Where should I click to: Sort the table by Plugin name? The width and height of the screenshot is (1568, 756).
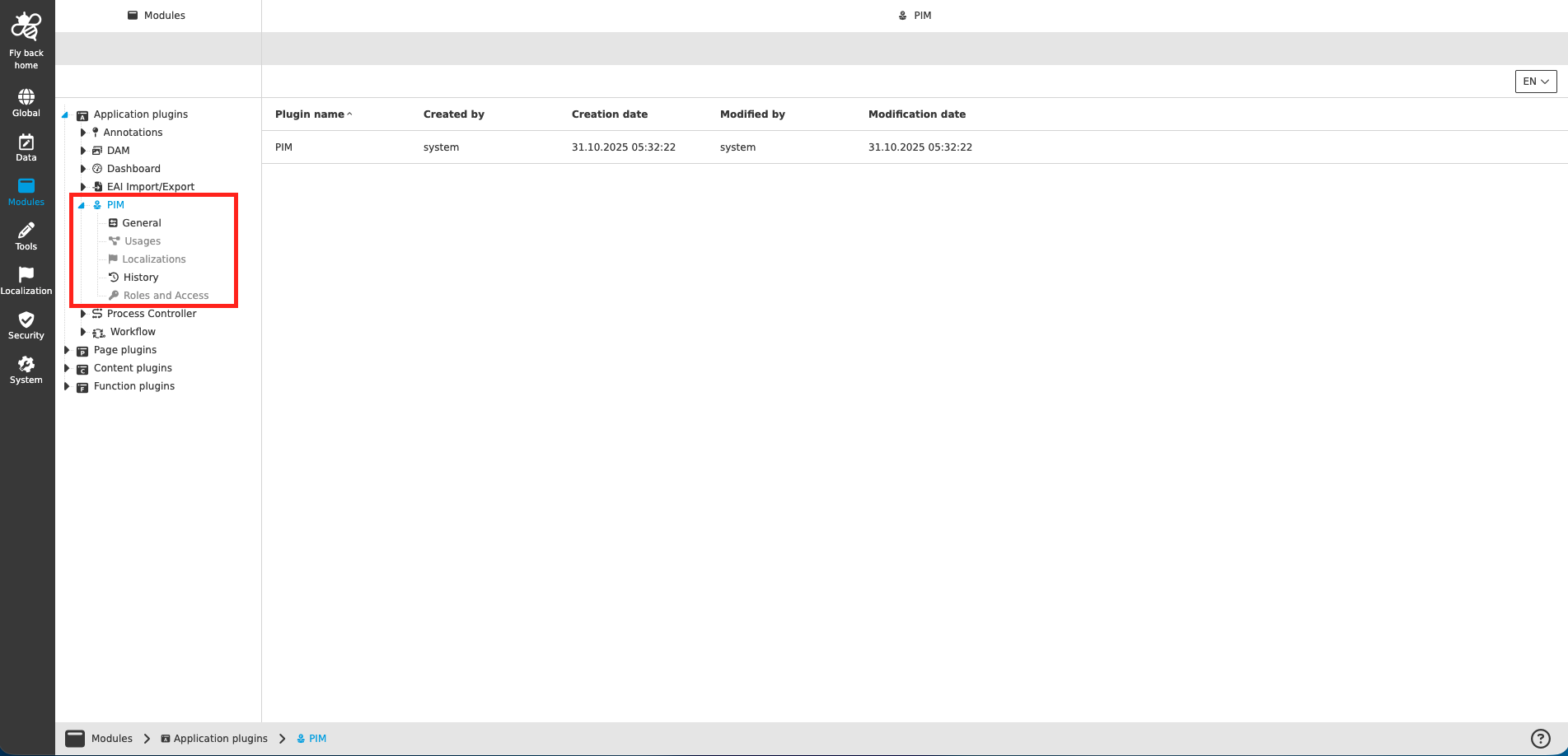[309, 114]
